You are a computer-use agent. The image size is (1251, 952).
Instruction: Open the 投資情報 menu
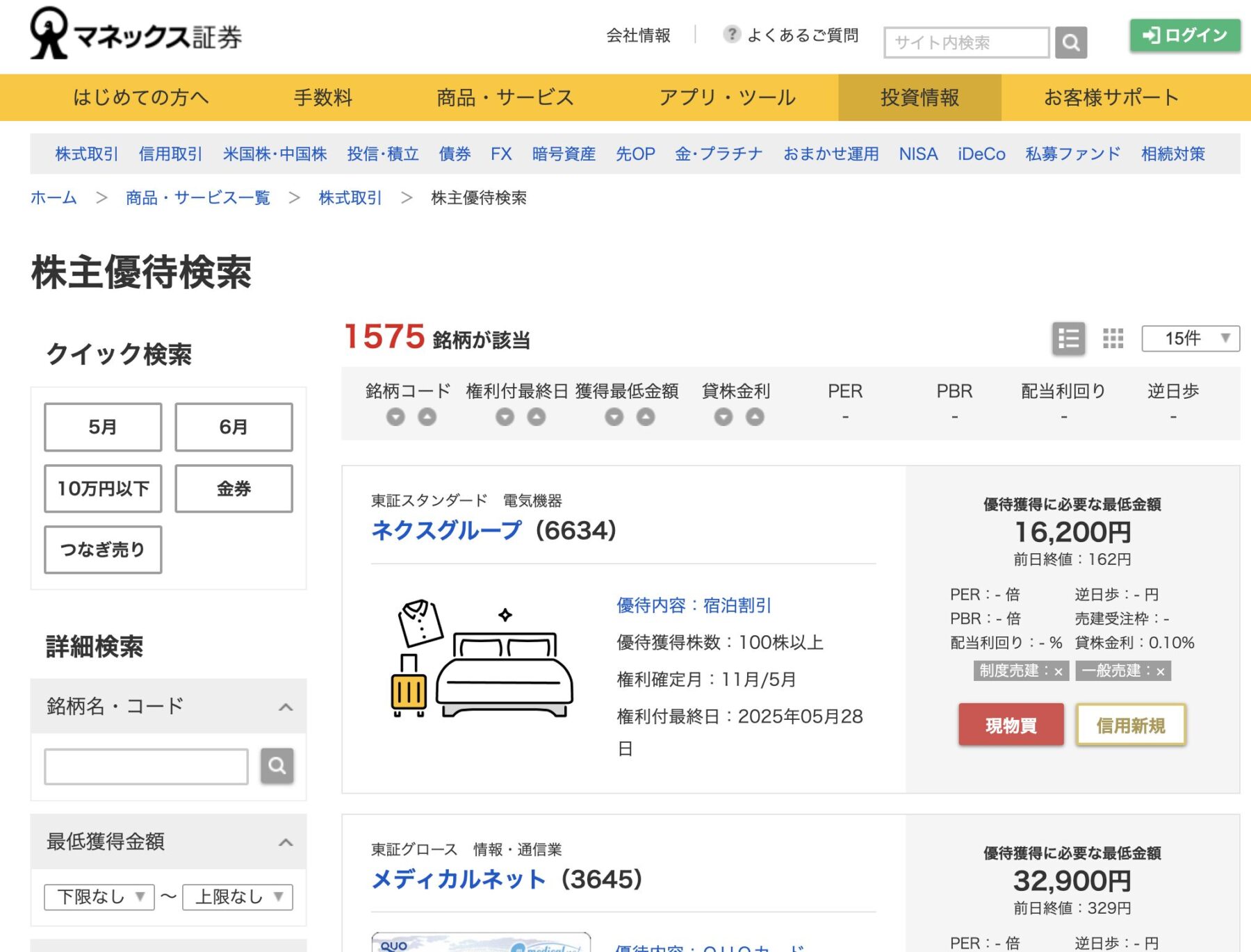[919, 97]
